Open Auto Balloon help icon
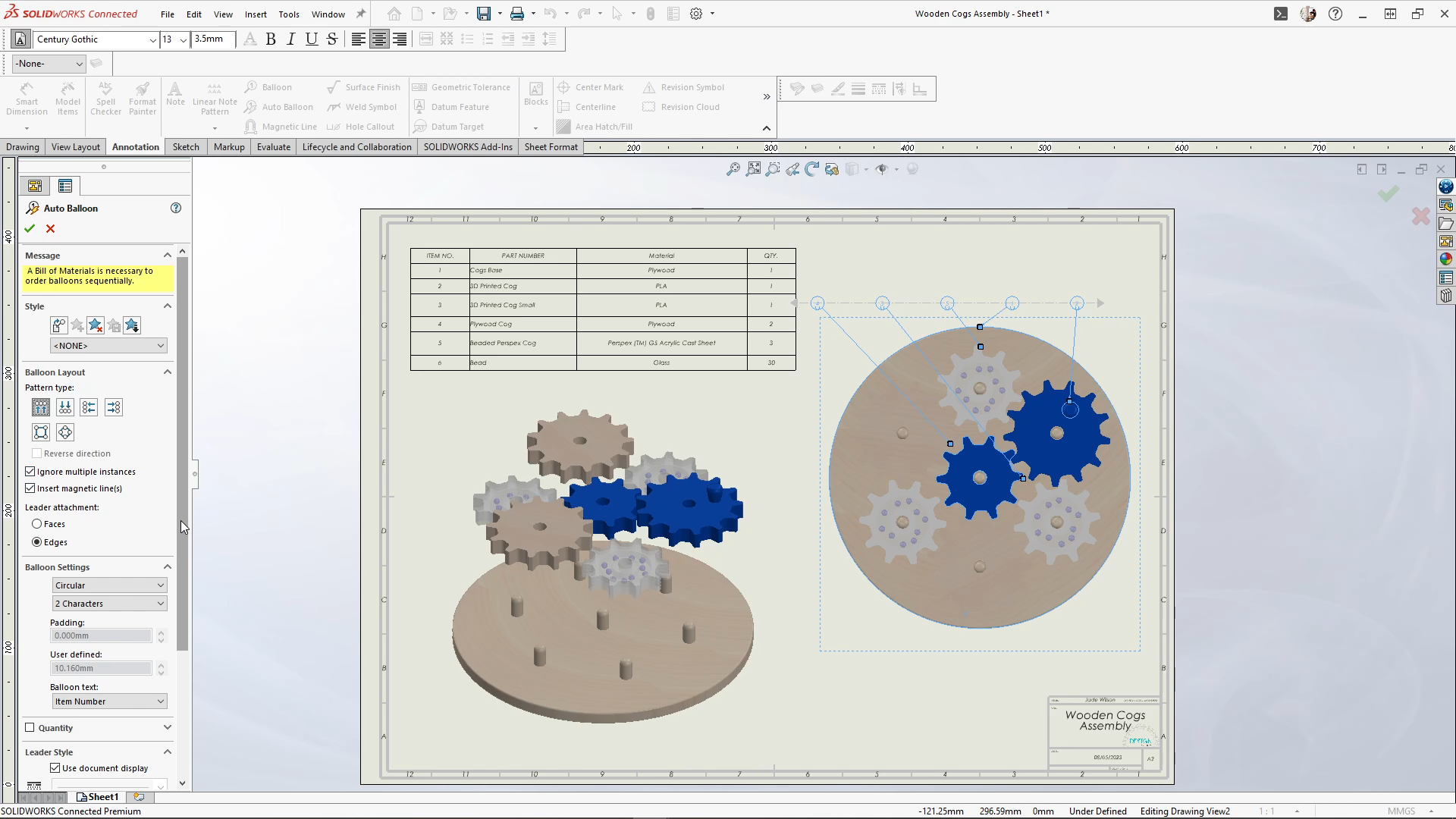This screenshot has height=819, width=1456. [x=176, y=208]
